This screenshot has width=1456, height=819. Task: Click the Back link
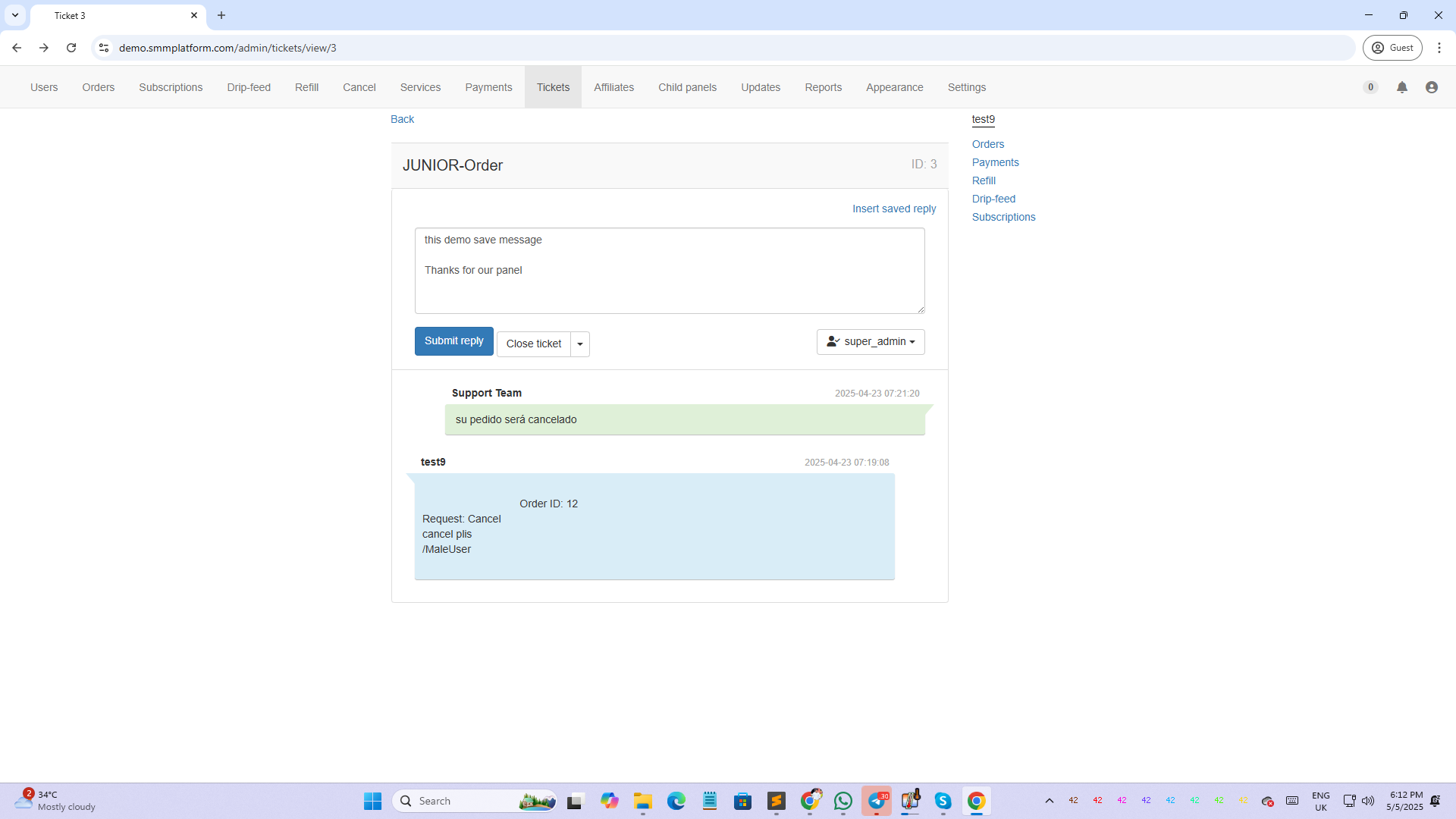tap(402, 119)
